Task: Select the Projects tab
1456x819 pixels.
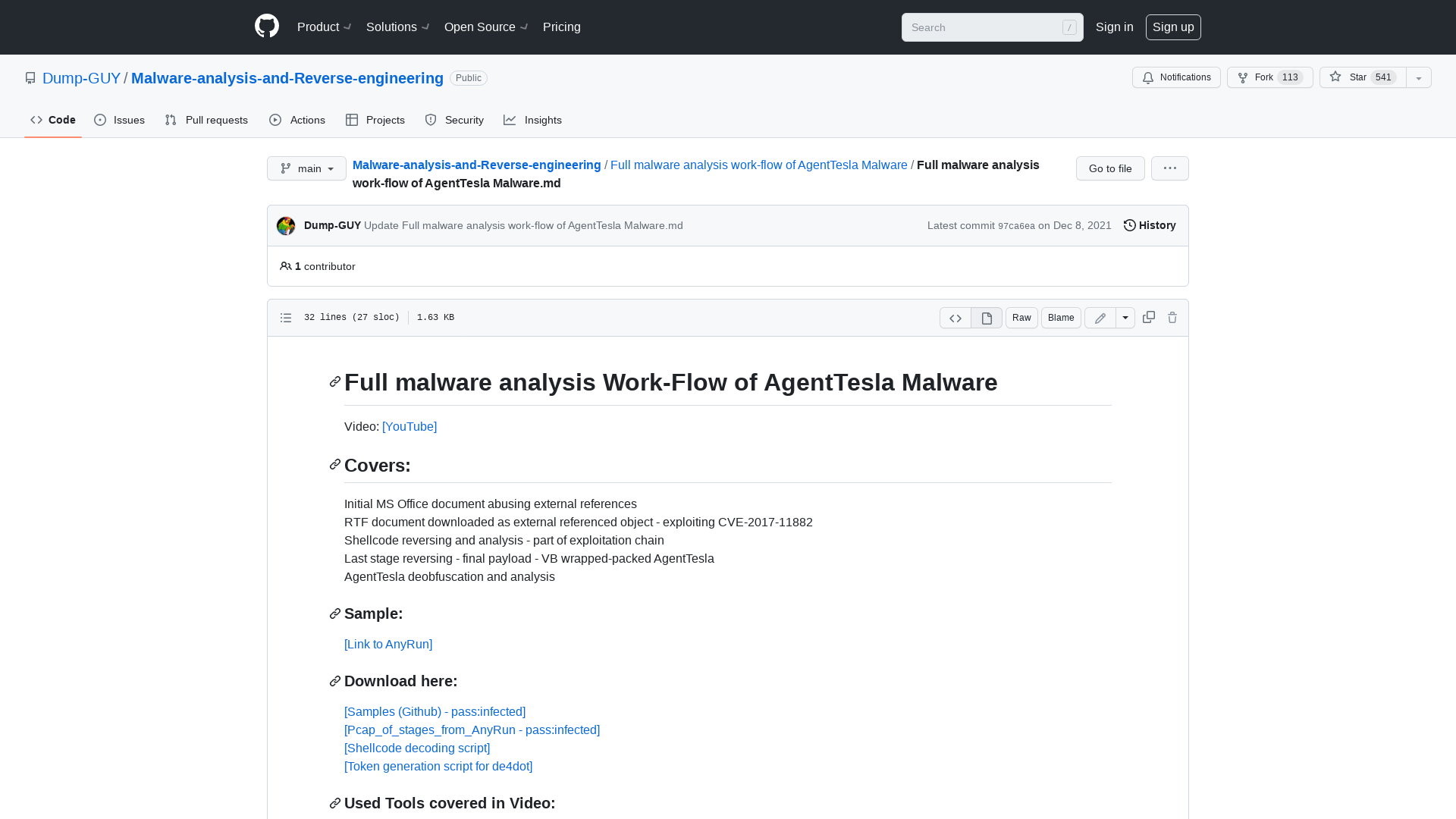Action: coord(375,120)
